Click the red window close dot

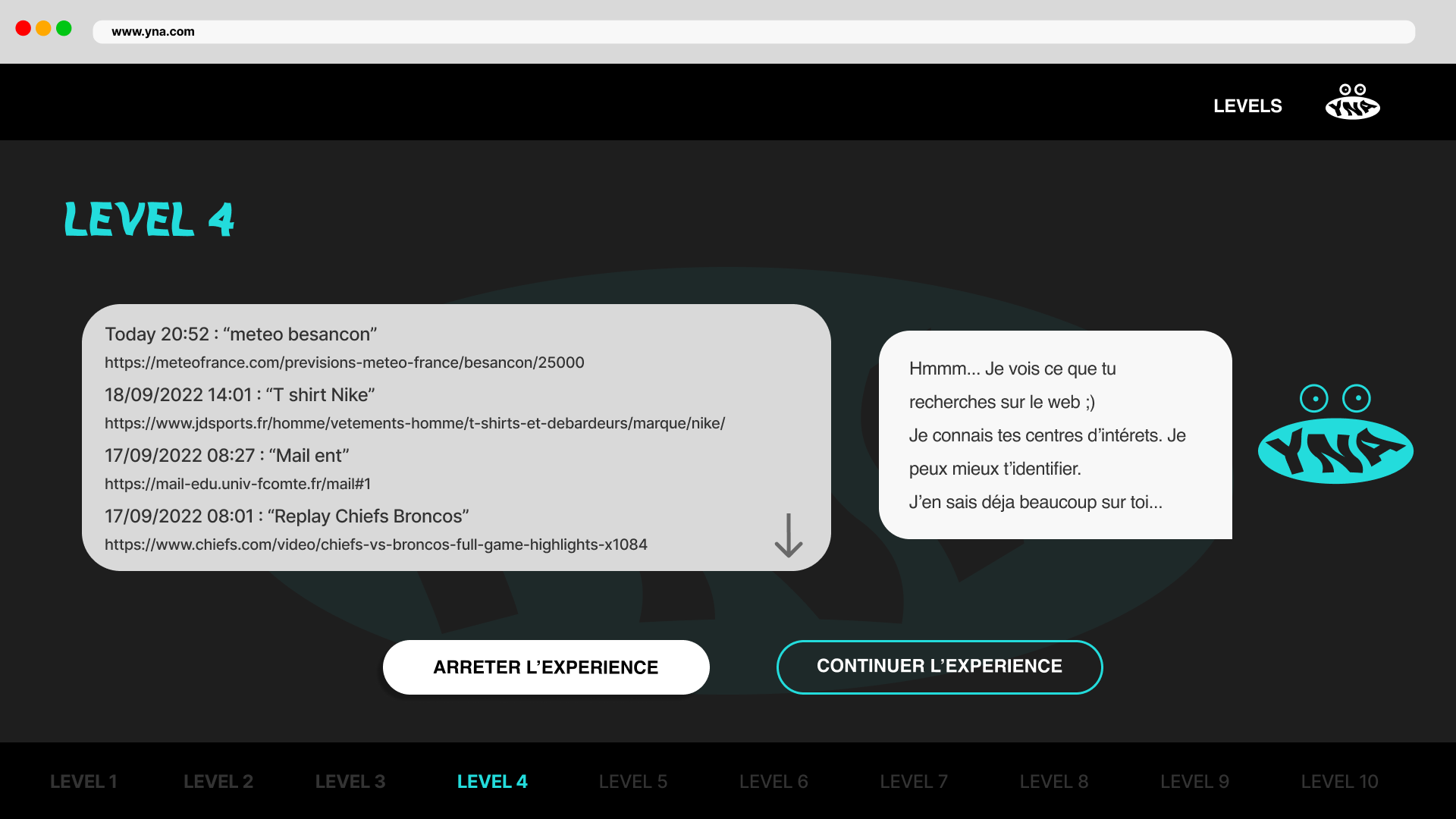point(24,29)
